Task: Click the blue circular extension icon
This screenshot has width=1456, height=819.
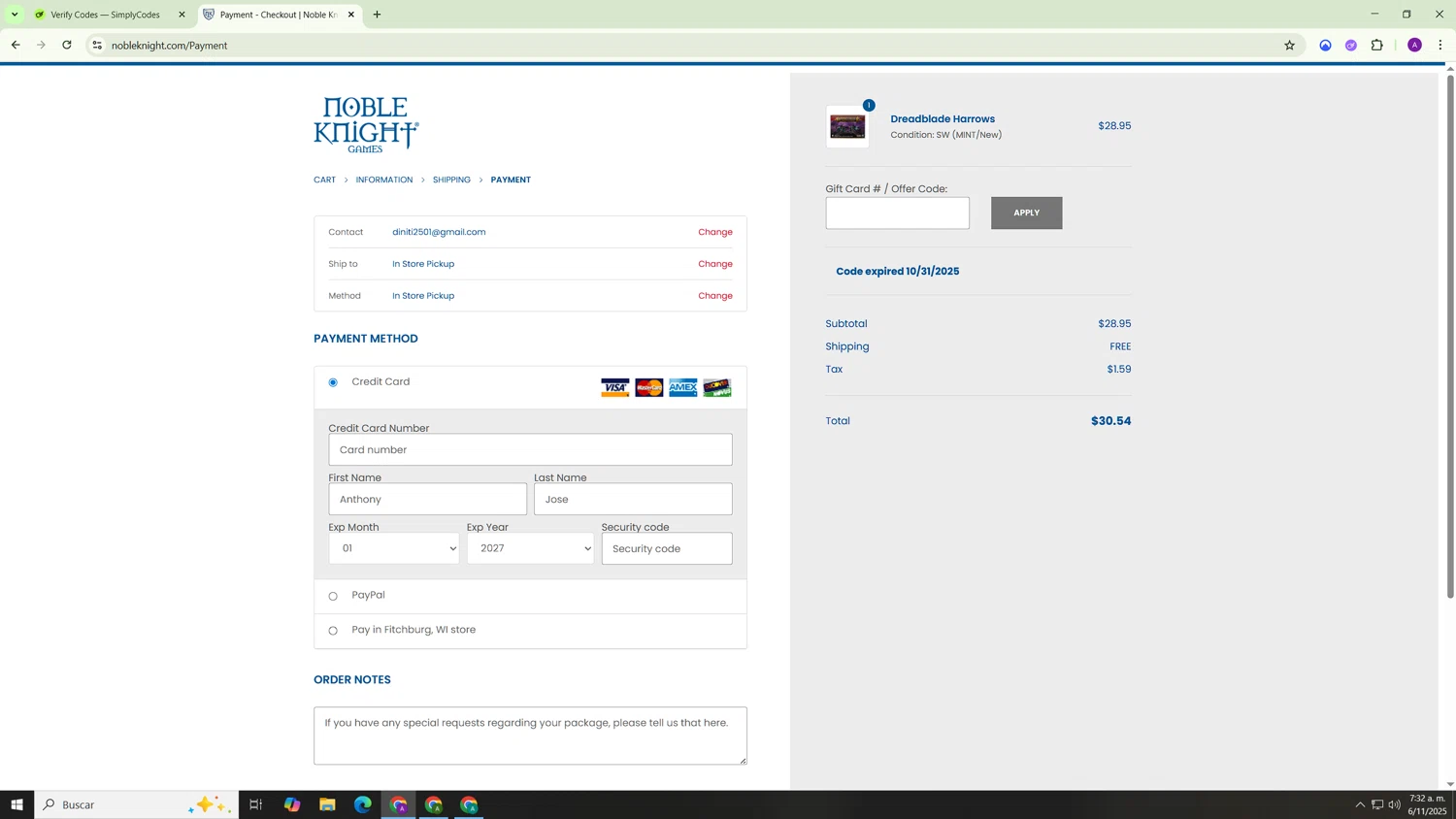Action: 1325,45
